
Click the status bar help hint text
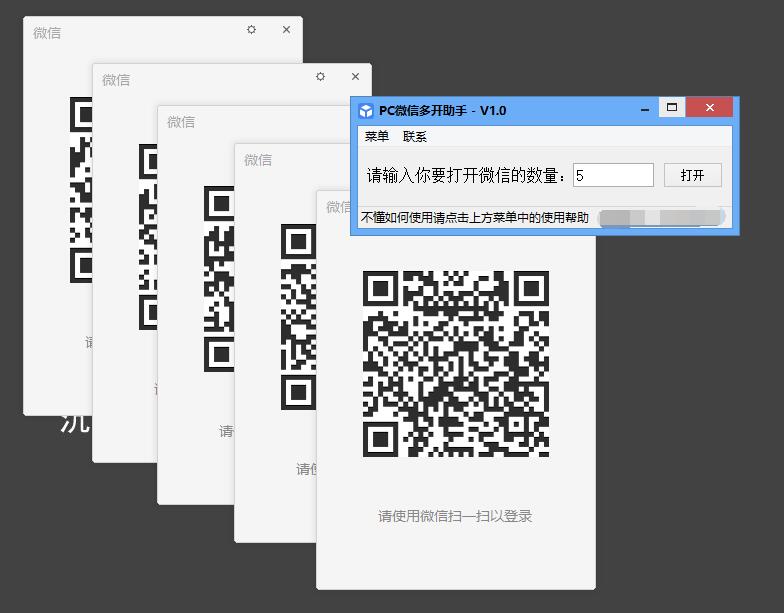click(x=474, y=217)
